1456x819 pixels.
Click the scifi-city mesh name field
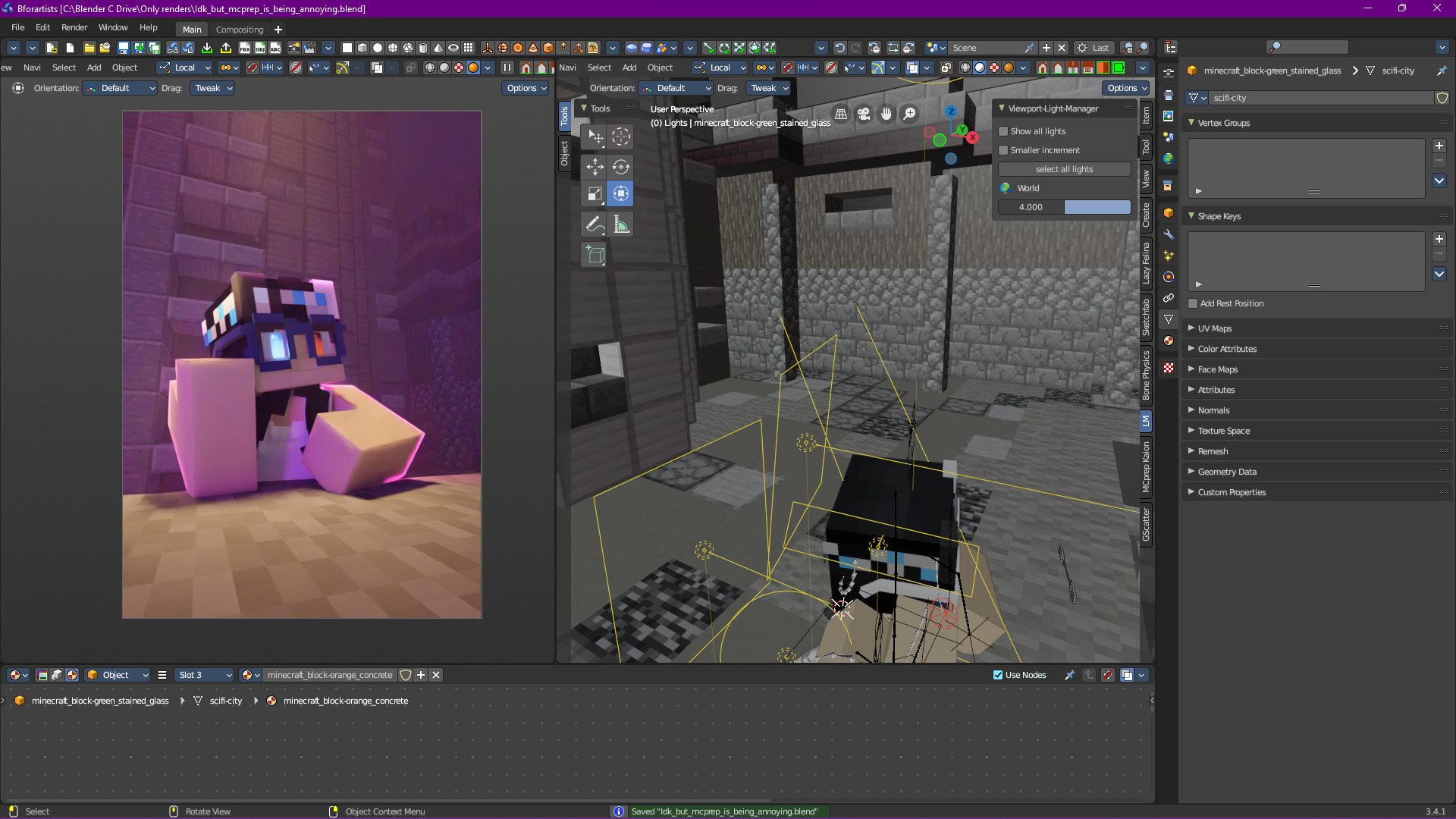click(x=1319, y=98)
